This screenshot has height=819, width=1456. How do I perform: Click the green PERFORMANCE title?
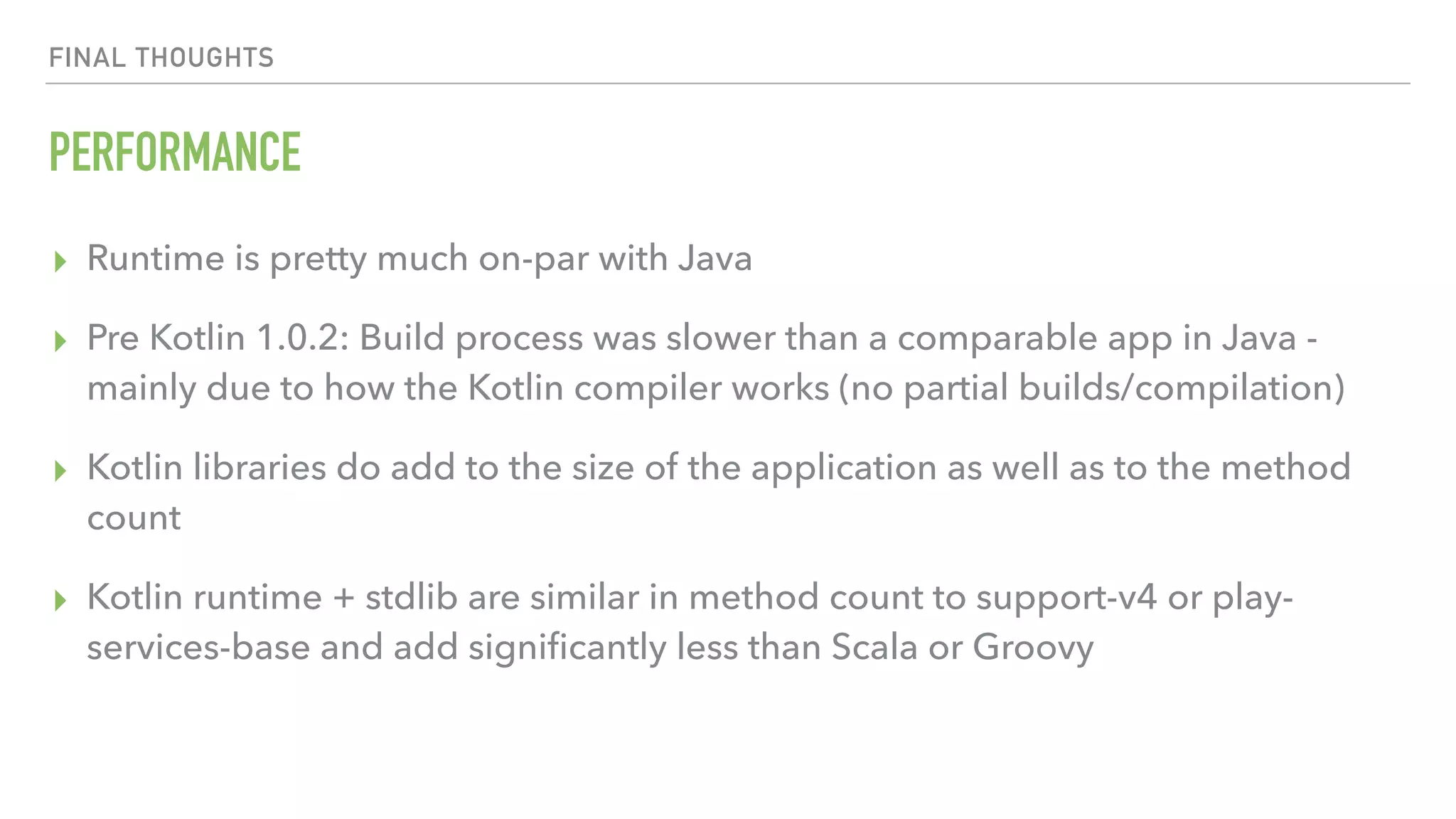(175, 152)
